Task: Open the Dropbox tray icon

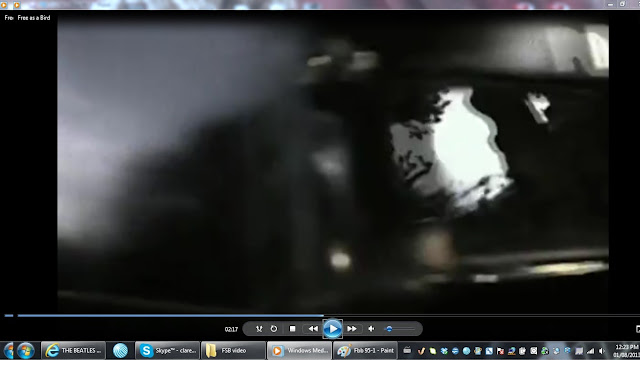Action: tap(444, 351)
